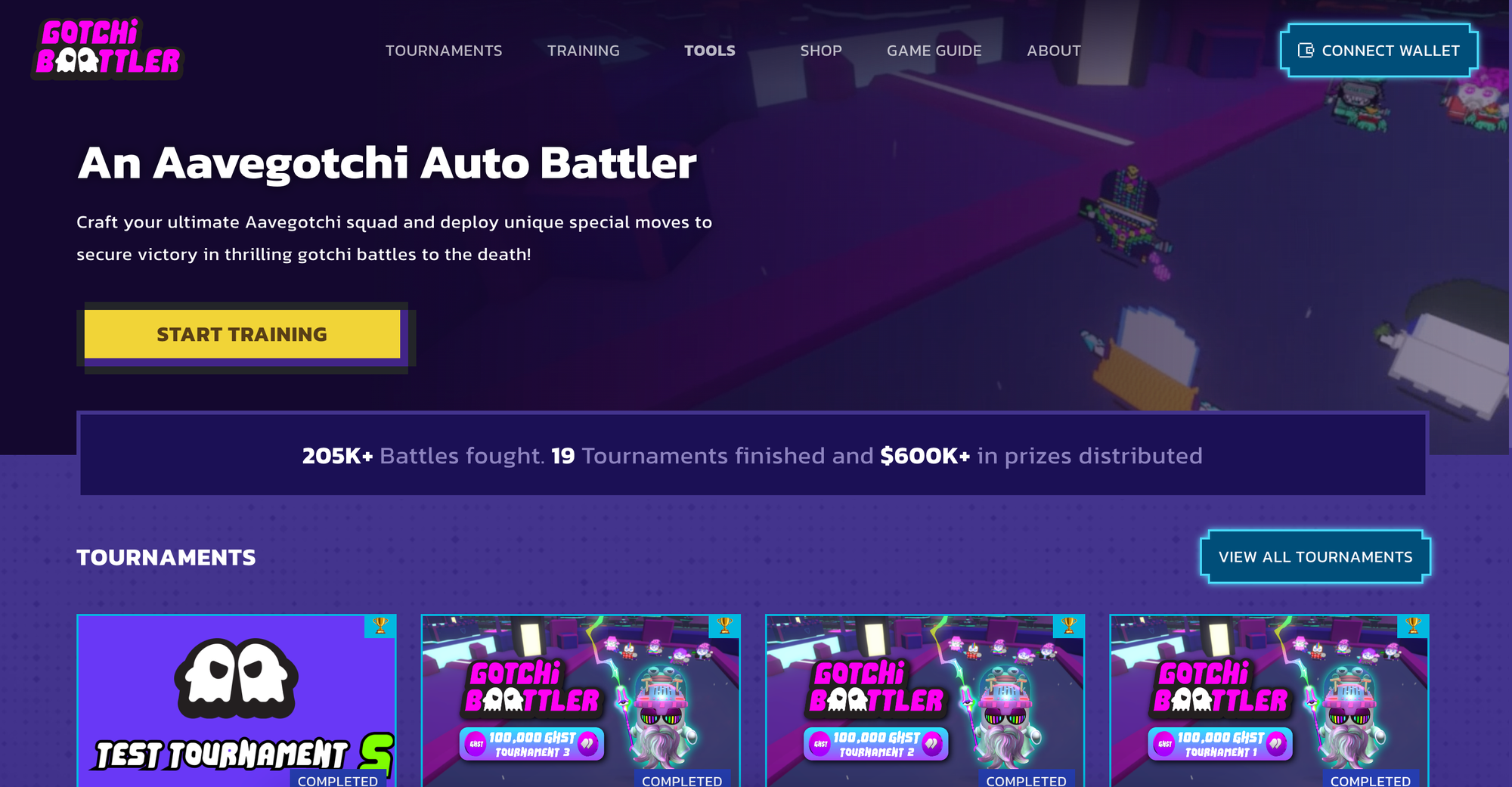Screen dimensions: 1512x787
Task: Click trophy icon on Tournament 3 card
Action: coord(724,625)
